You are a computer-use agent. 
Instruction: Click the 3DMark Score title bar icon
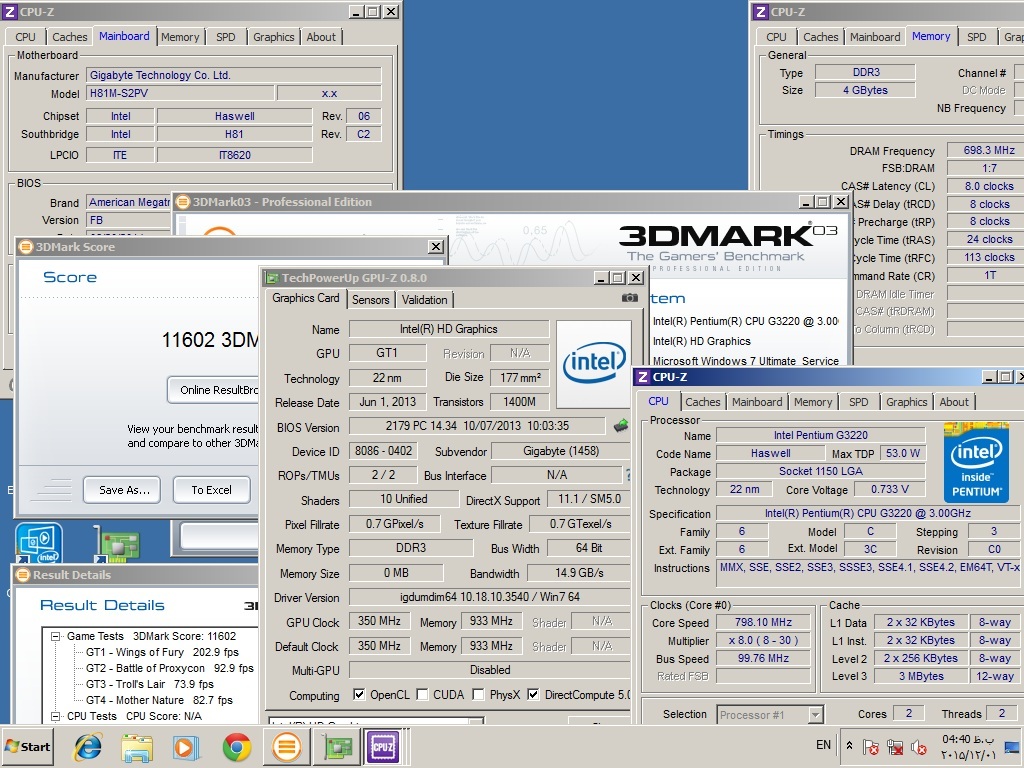tap(26, 247)
